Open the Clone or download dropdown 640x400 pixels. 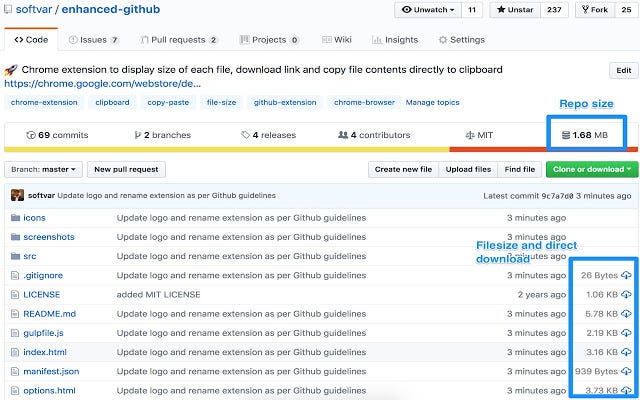(592, 169)
